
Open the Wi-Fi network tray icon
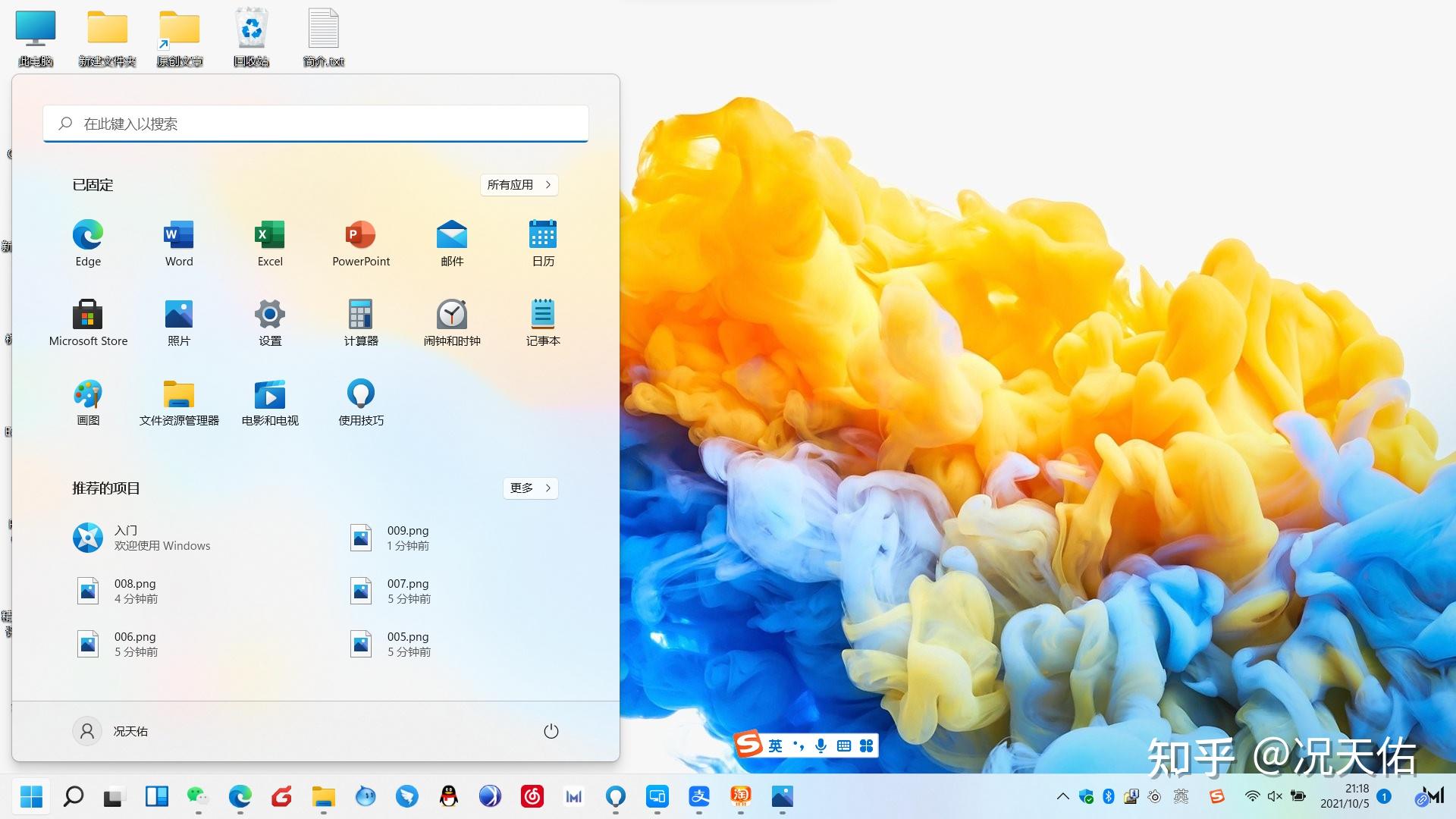[1253, 796]
